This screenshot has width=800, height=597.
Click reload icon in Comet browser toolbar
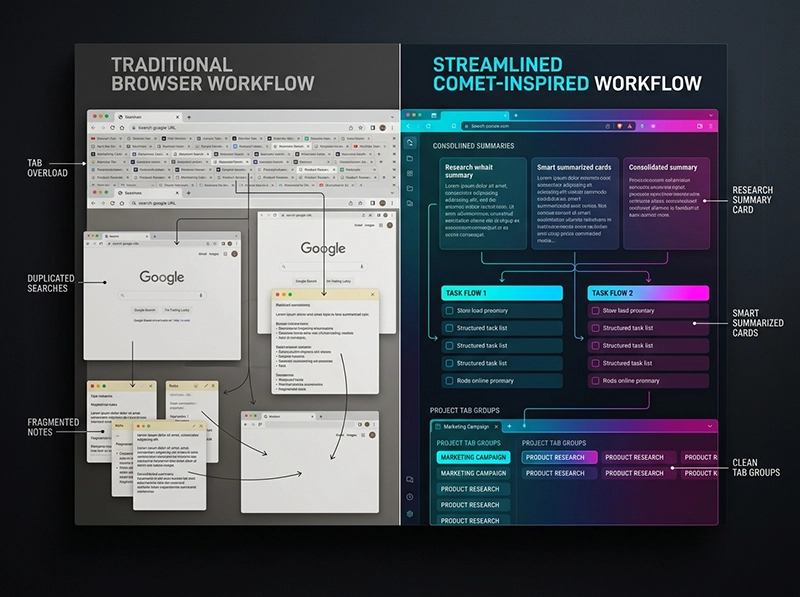click(x=428, y=126)
